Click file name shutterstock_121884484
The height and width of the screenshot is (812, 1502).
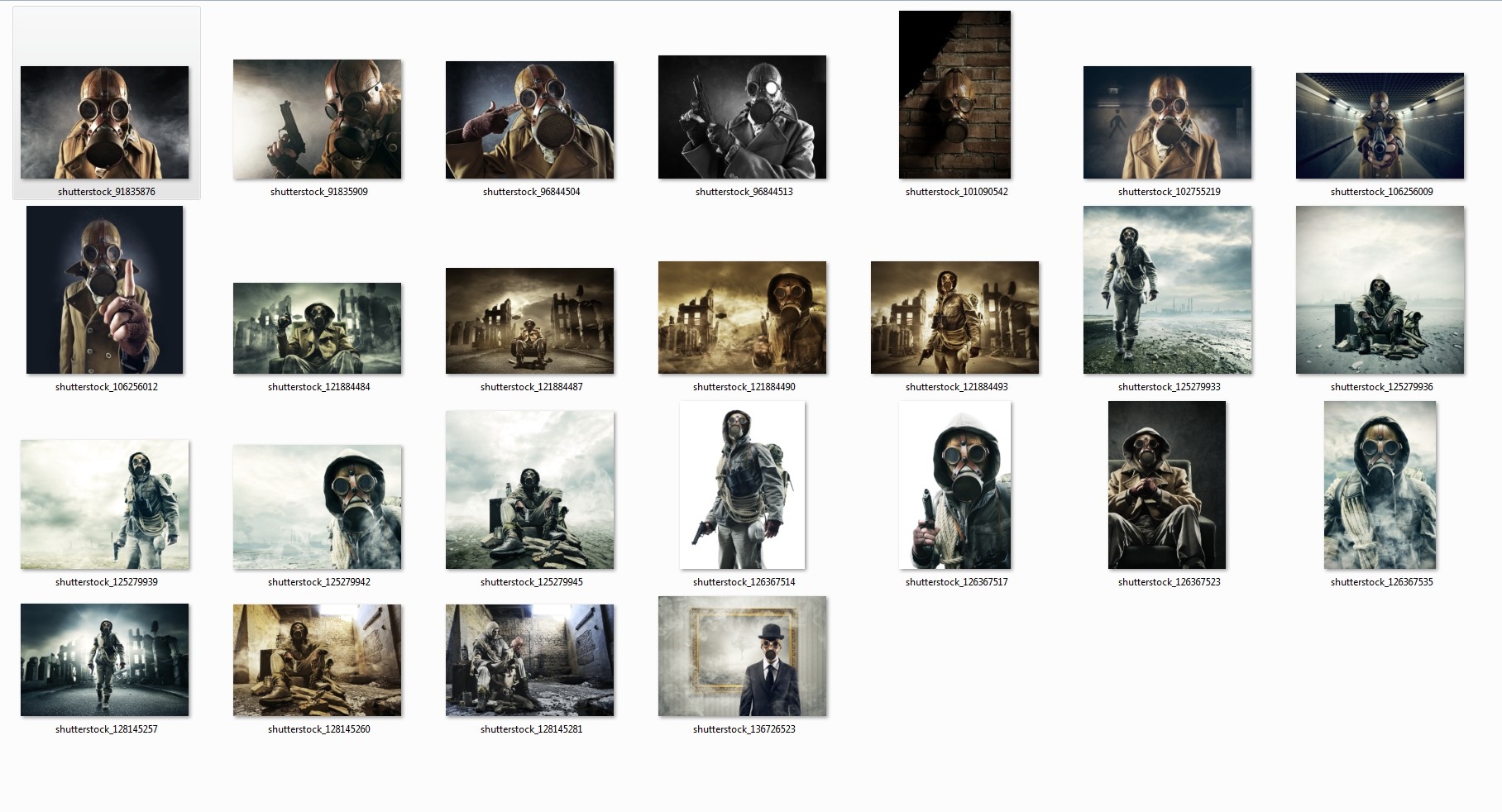pos(319,387)
